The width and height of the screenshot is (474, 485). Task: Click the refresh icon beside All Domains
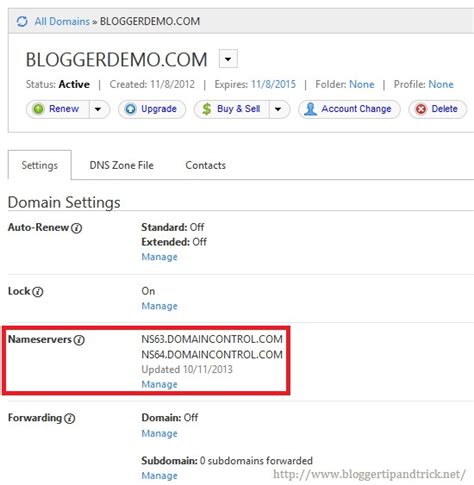[x=22, y=22]
